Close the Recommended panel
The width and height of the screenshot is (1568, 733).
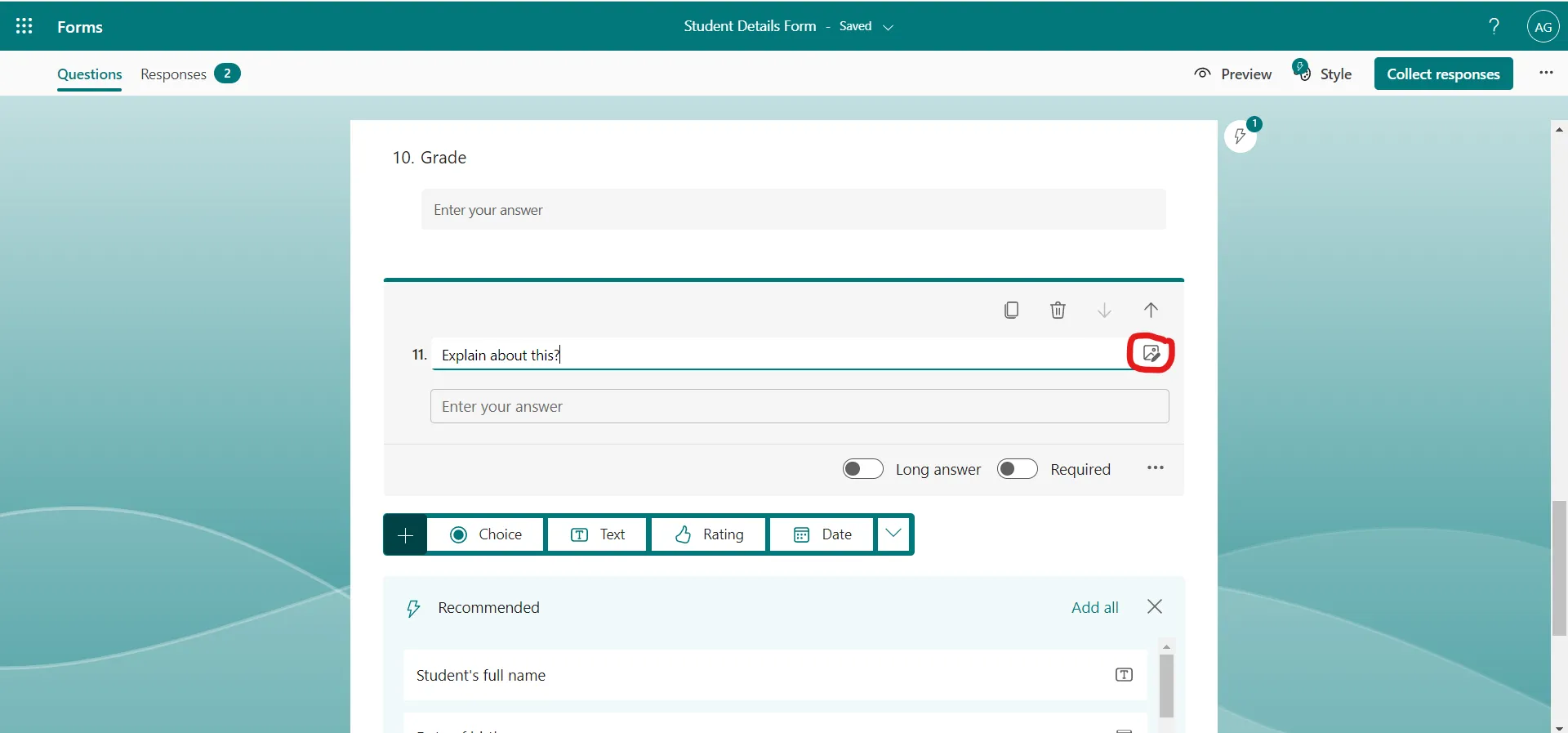coord(1155,606)
